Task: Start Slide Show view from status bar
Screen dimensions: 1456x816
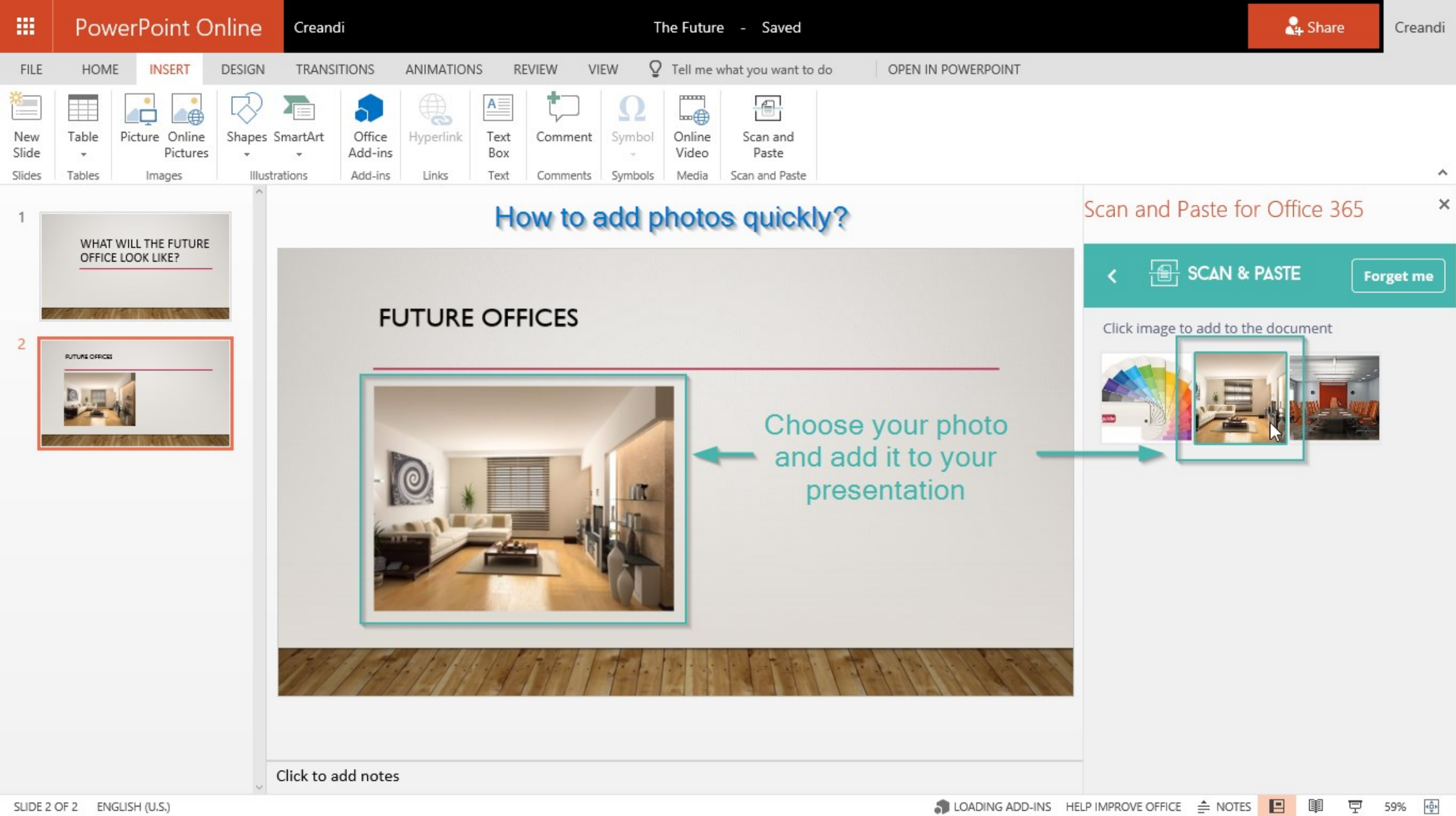Action: click(1354, 806)
